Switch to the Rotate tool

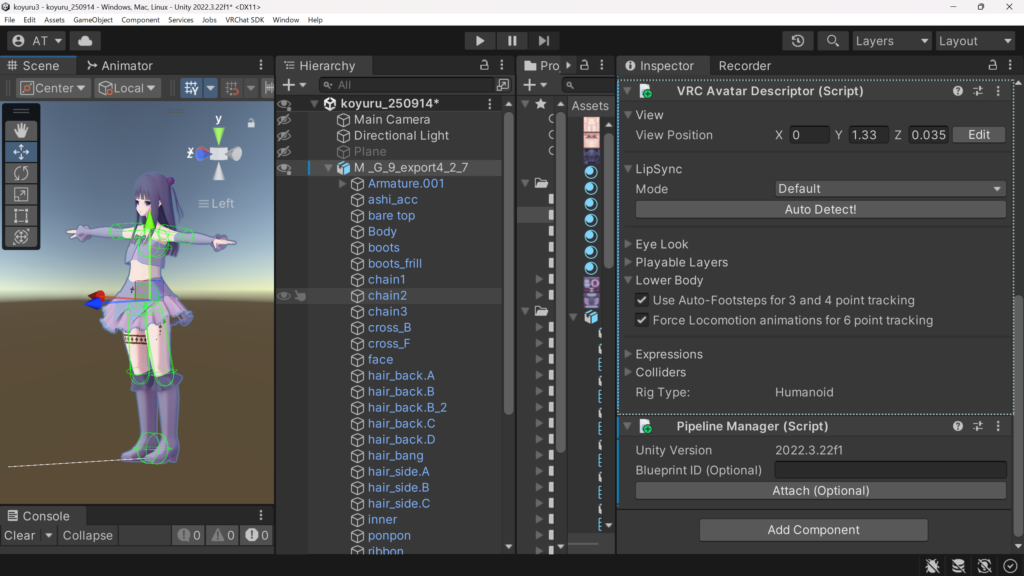20,173
